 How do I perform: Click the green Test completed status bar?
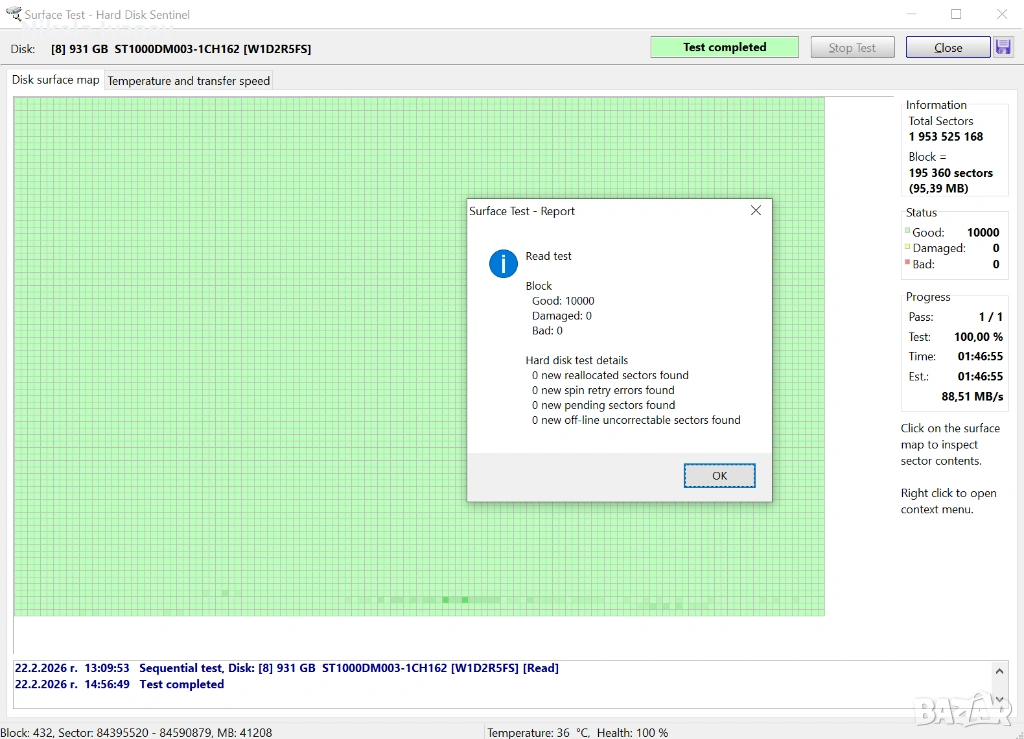[724, 47]
